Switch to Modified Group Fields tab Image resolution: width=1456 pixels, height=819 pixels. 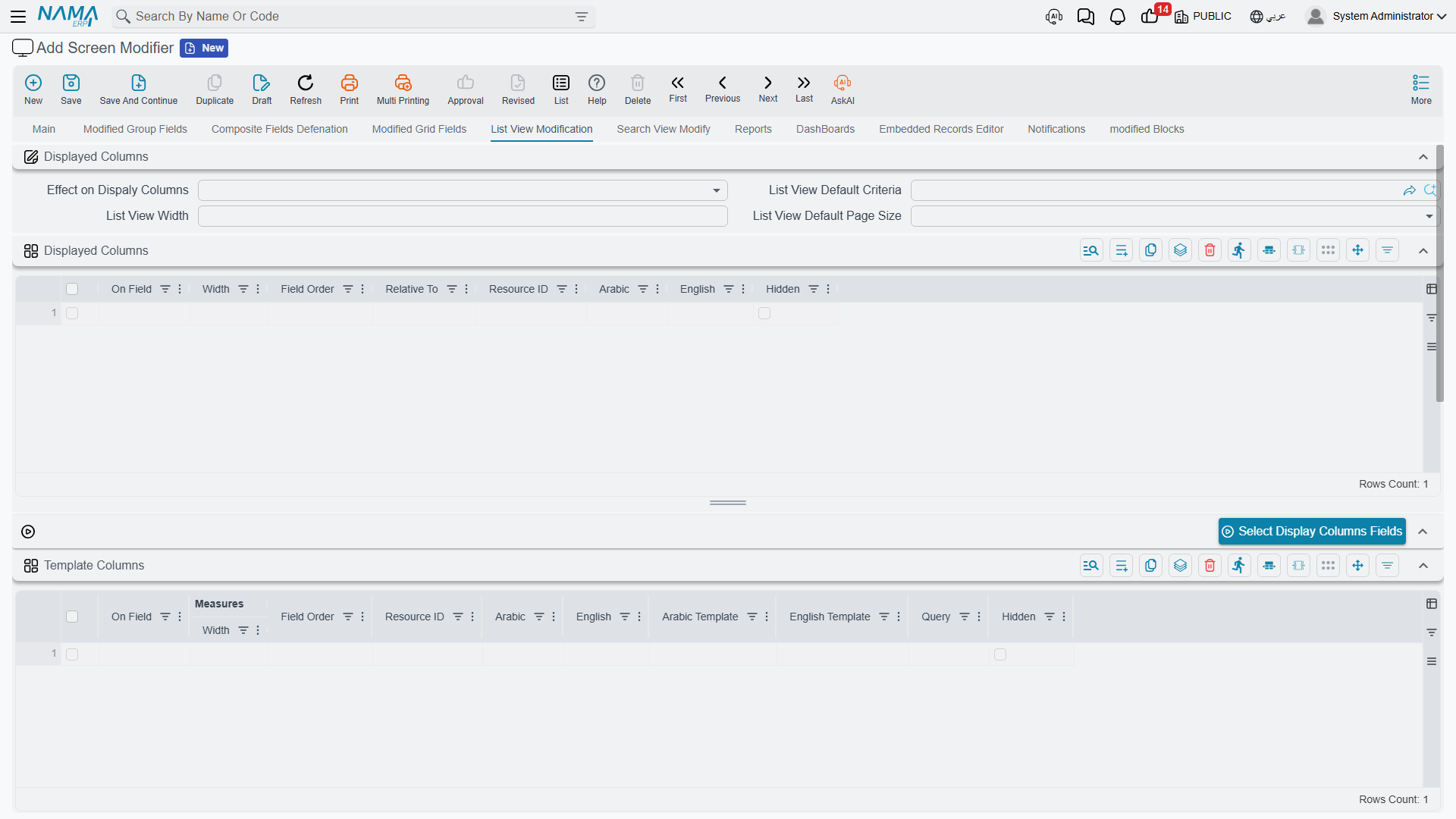tap(135, 129)
